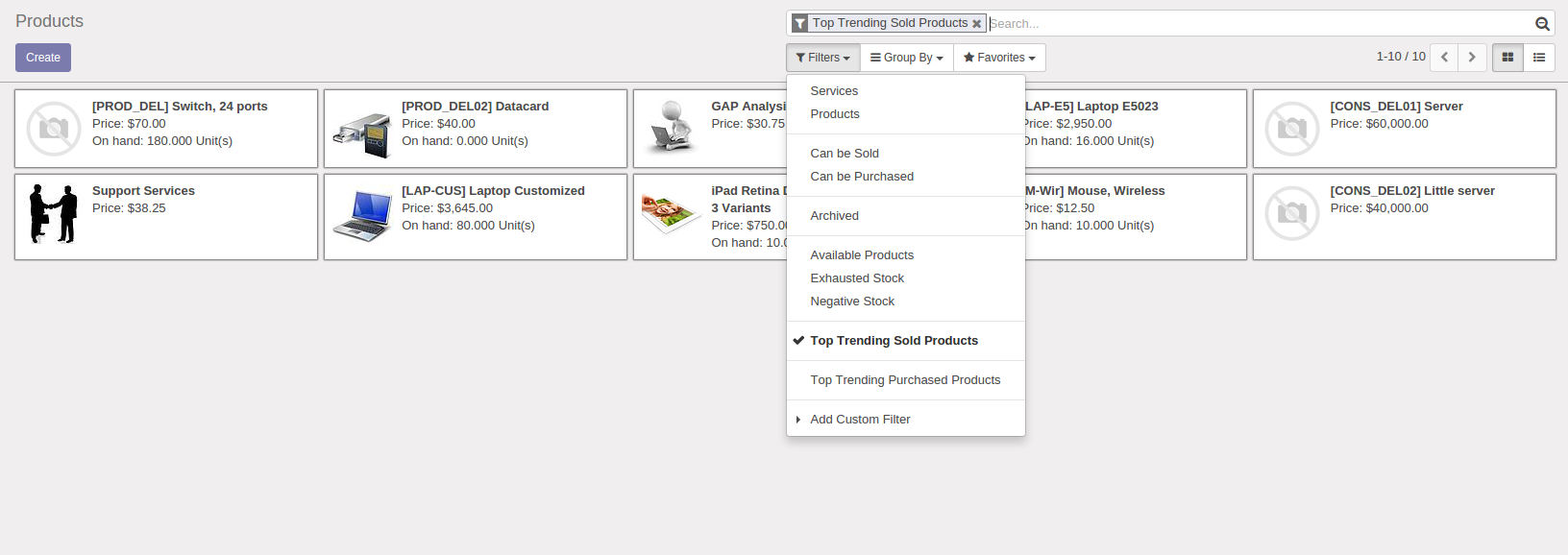Go to previous page arrow
Viewport: 1568px width, 555px height.
(1444, 58)
